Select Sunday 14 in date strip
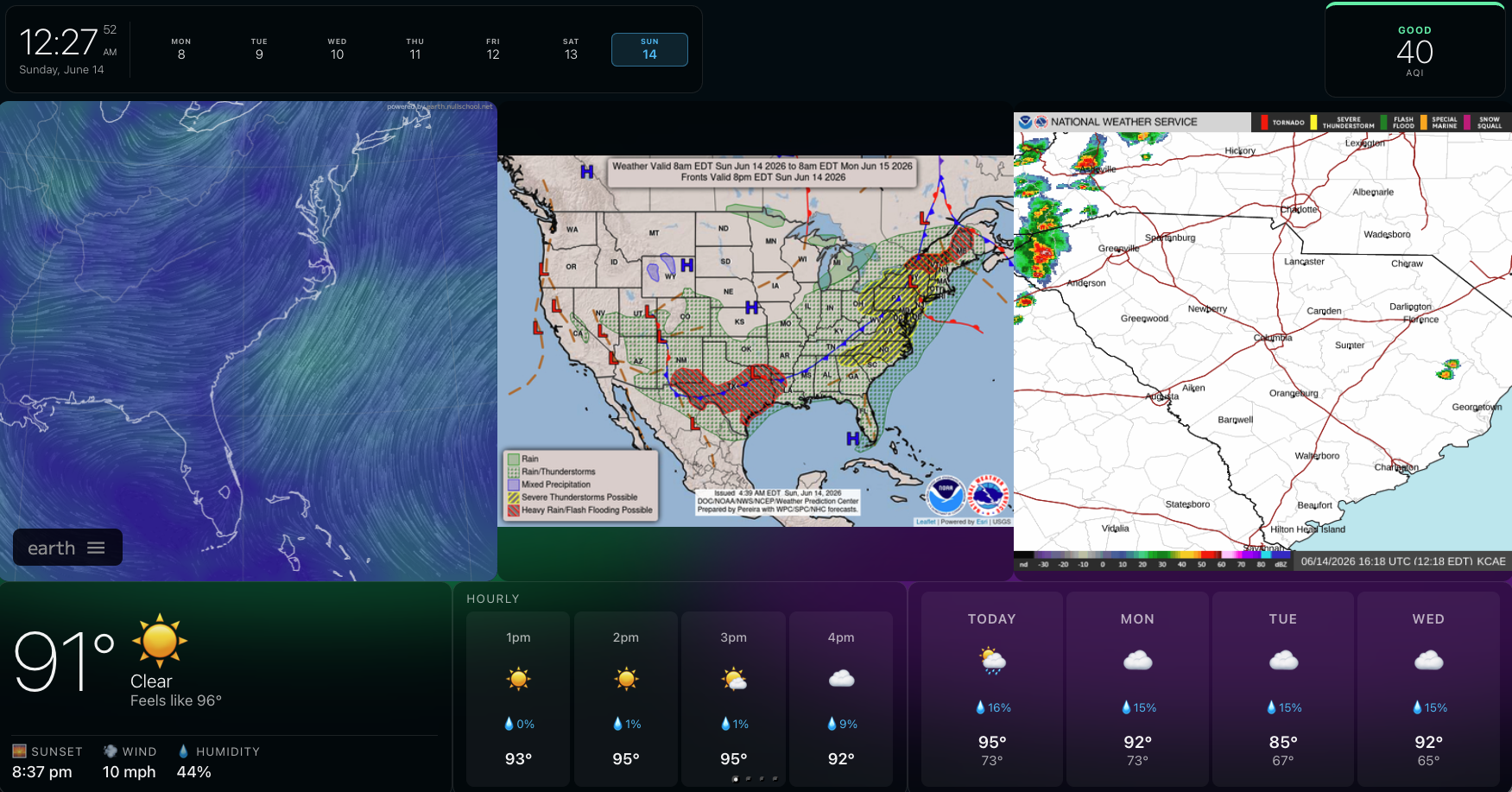Viewport: 1512px width, 792px height. point(649,49)
